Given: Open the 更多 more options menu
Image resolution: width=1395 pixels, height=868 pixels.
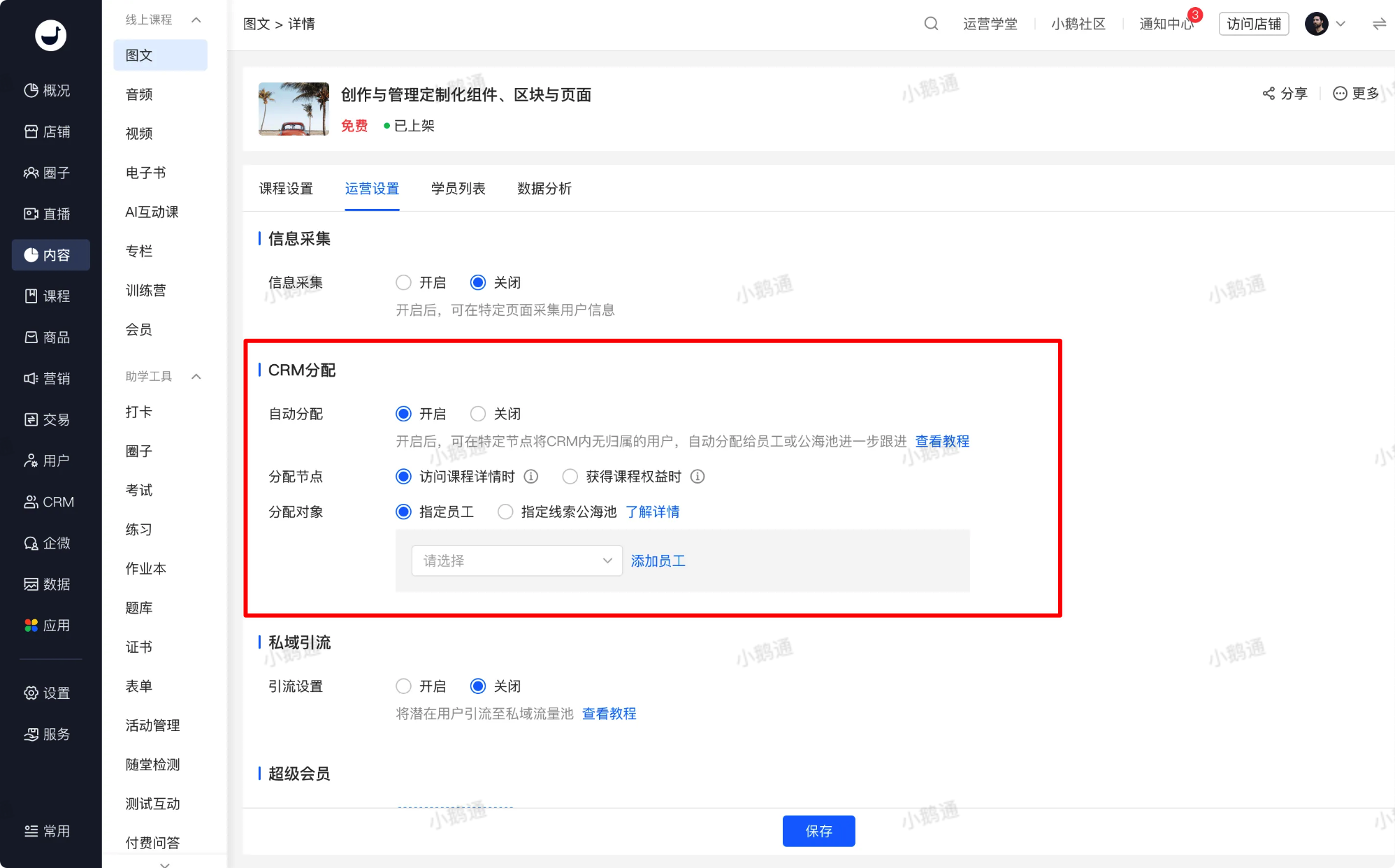Looking at the screenshot, I should [x=1356, y=93].
